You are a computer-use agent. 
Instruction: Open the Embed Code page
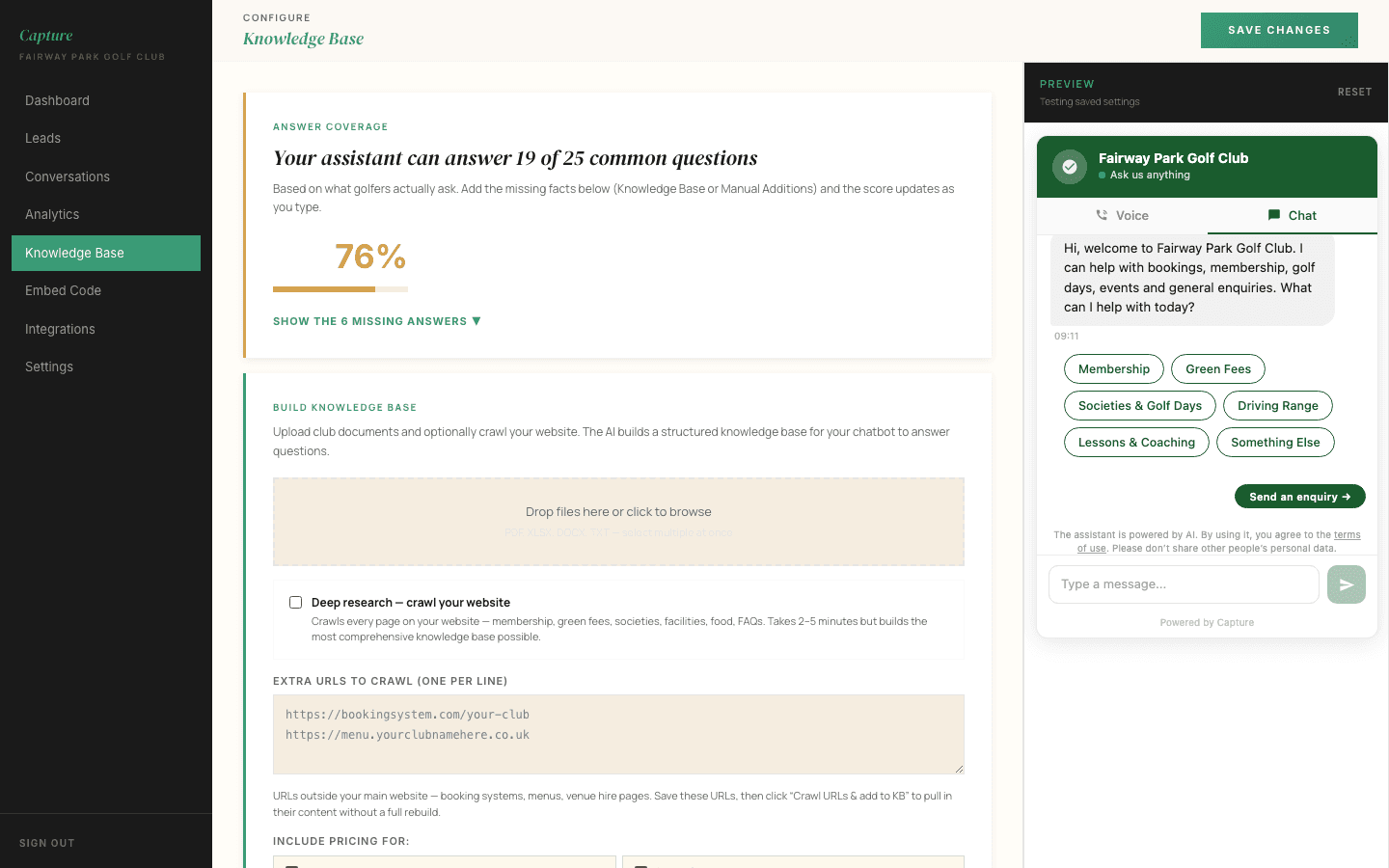[106, 291]
